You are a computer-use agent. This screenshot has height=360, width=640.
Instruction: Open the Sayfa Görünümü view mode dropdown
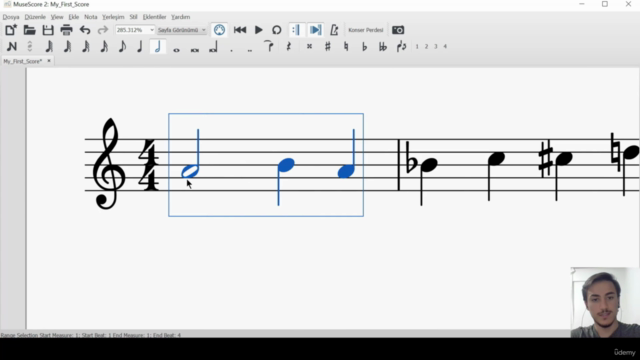coord(182,30)
